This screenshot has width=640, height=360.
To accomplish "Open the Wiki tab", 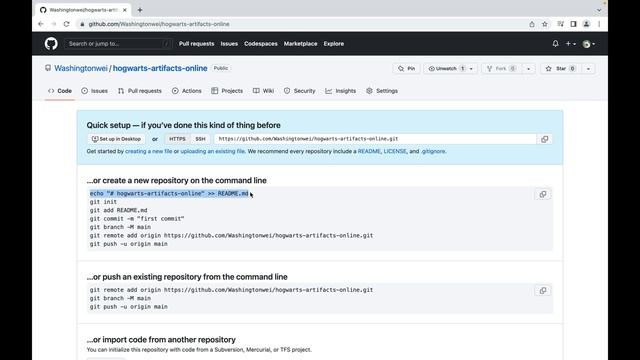I will pyautogui.click(x=263, y=91).
